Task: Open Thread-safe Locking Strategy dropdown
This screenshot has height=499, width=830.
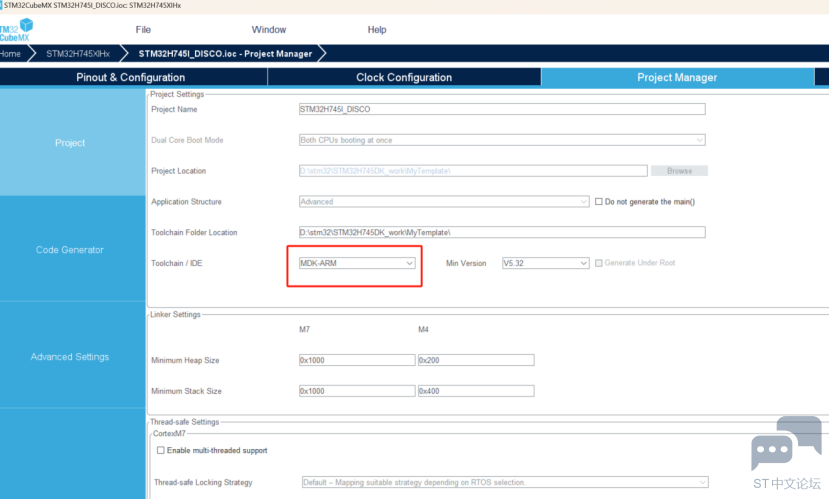Action: [x=504, y=482]
